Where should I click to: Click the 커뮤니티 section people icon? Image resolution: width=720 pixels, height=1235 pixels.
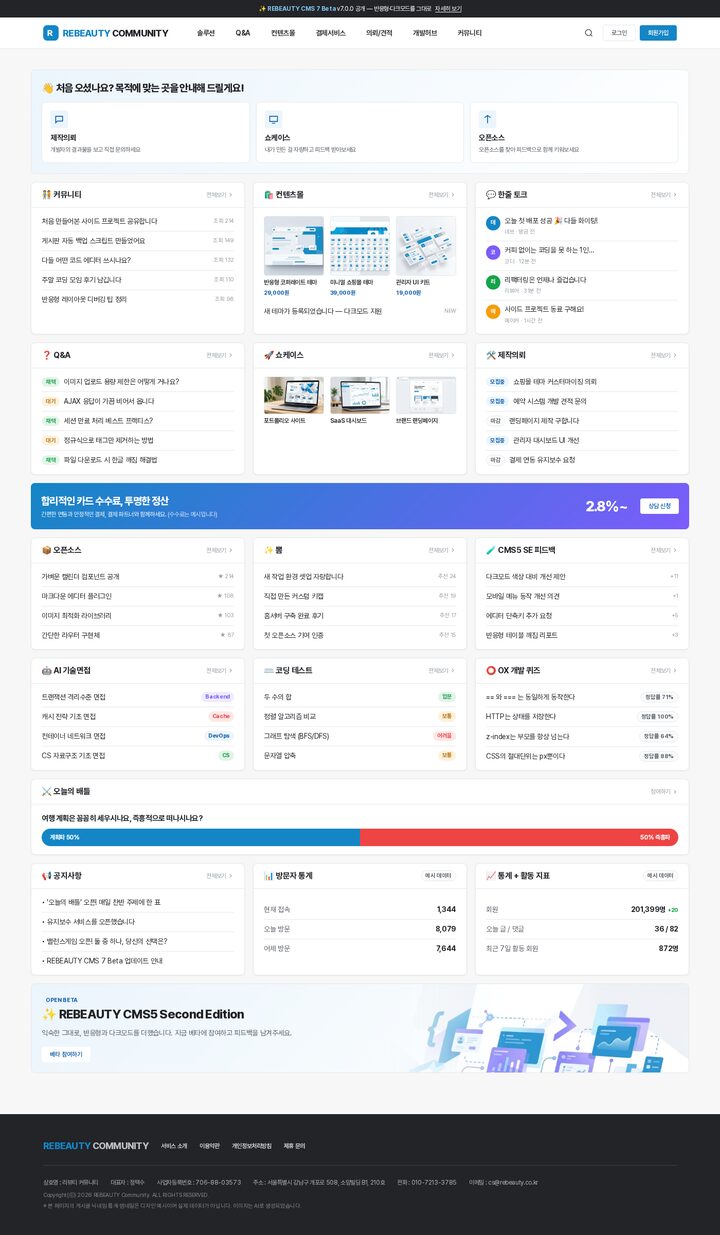tap(46, 195)
